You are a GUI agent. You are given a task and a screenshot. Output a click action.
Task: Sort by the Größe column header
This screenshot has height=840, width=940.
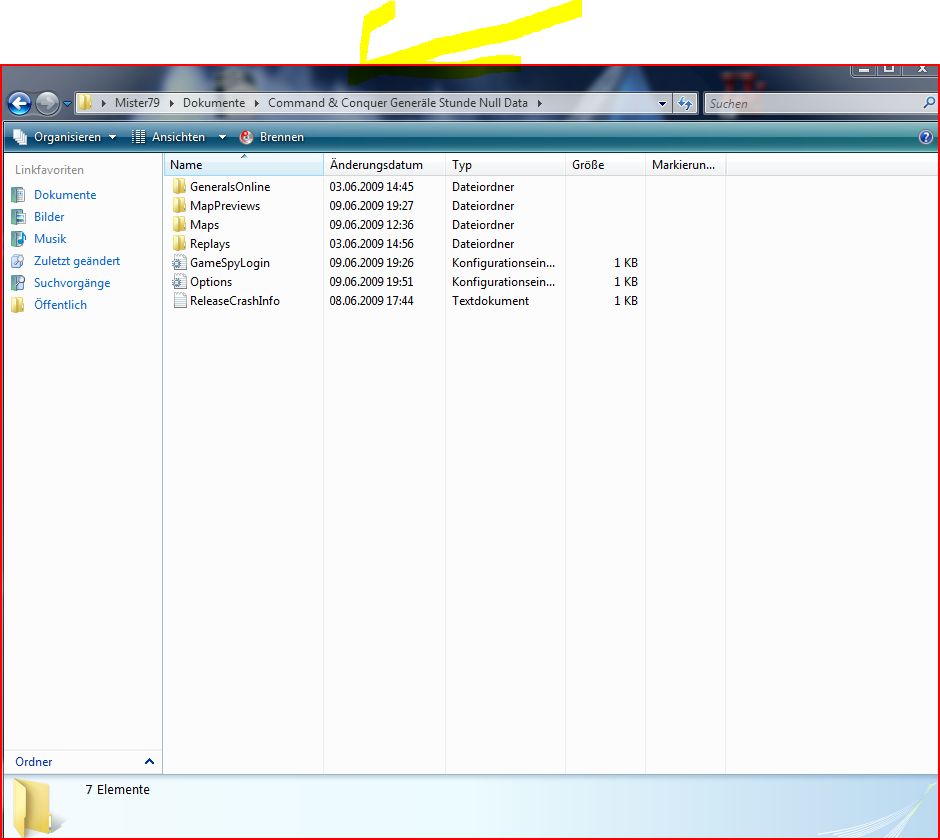pos(605,165)
